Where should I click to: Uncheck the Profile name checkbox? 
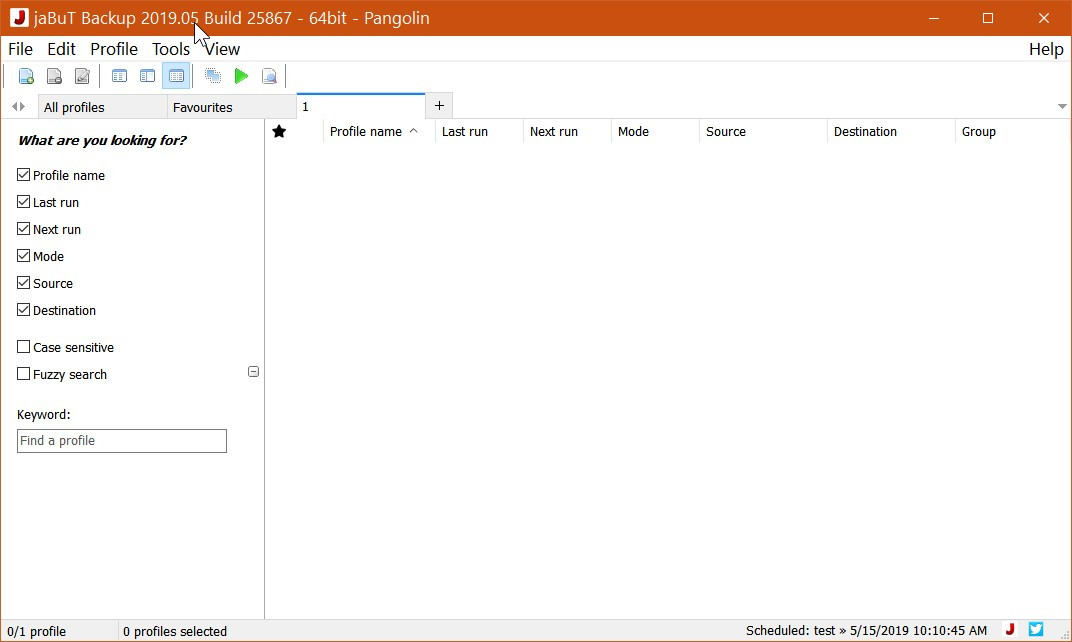[23, 175]
